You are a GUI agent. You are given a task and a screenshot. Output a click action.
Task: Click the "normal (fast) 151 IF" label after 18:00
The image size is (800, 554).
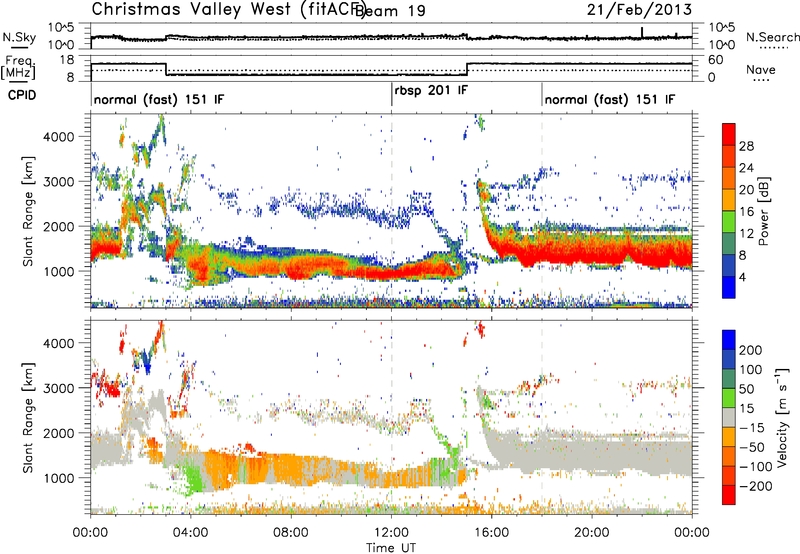610,99
